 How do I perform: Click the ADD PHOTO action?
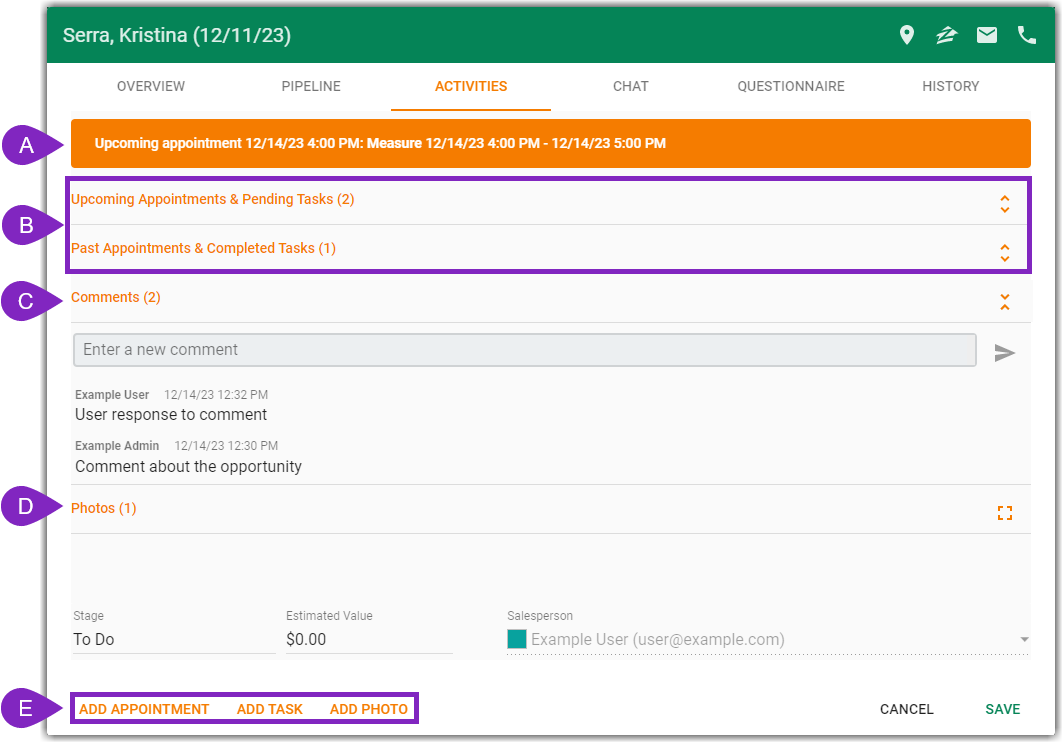coord(368,709)
